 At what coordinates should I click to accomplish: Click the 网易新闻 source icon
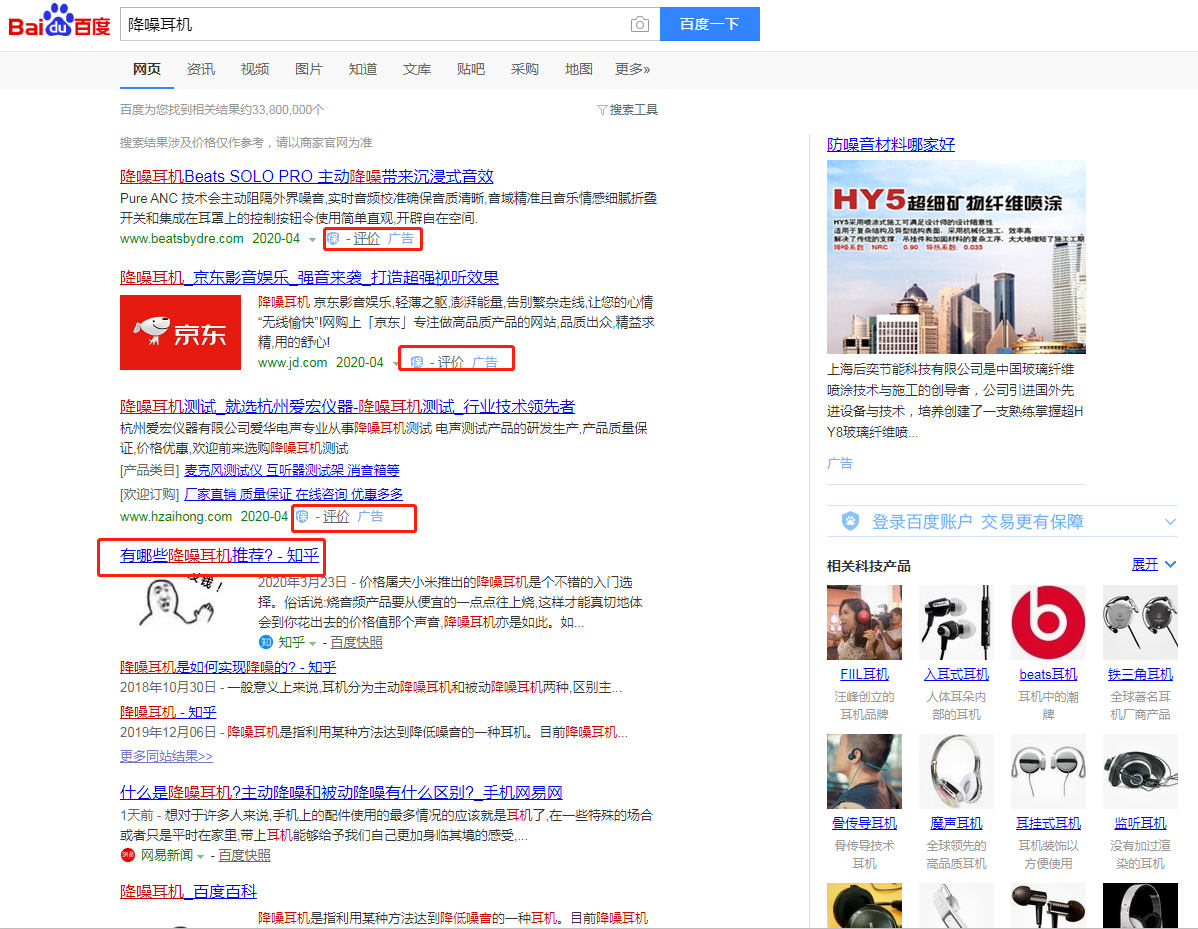point(128,855)
